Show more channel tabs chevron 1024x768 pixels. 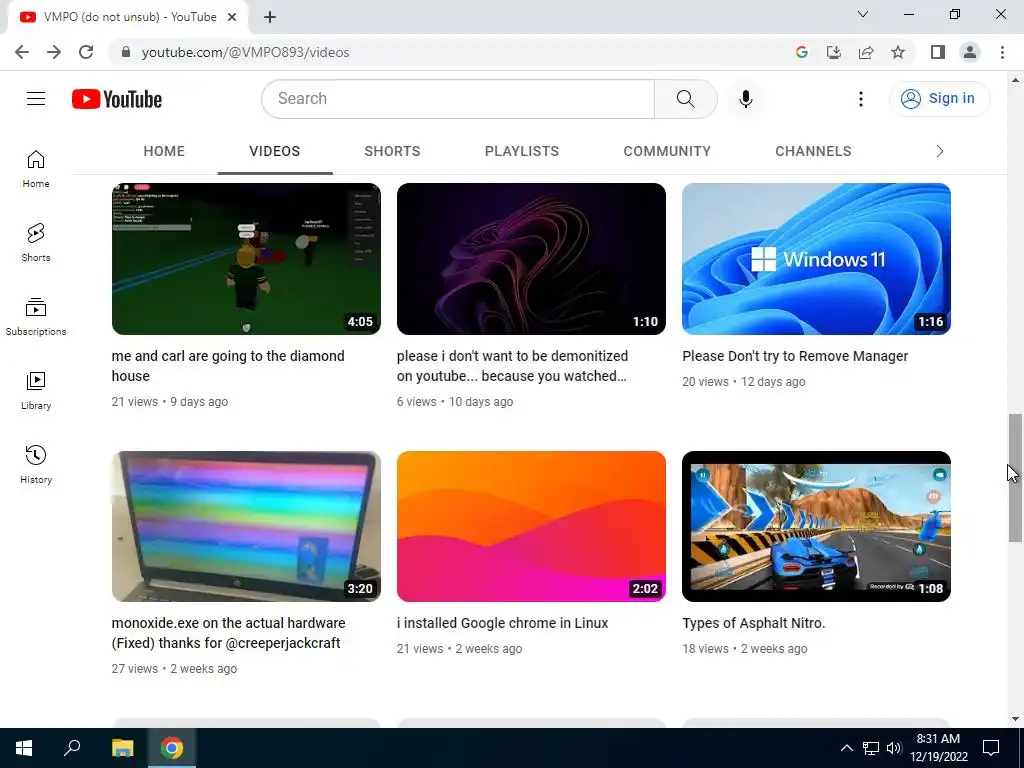pyautogui.click(x=940, y=152)
